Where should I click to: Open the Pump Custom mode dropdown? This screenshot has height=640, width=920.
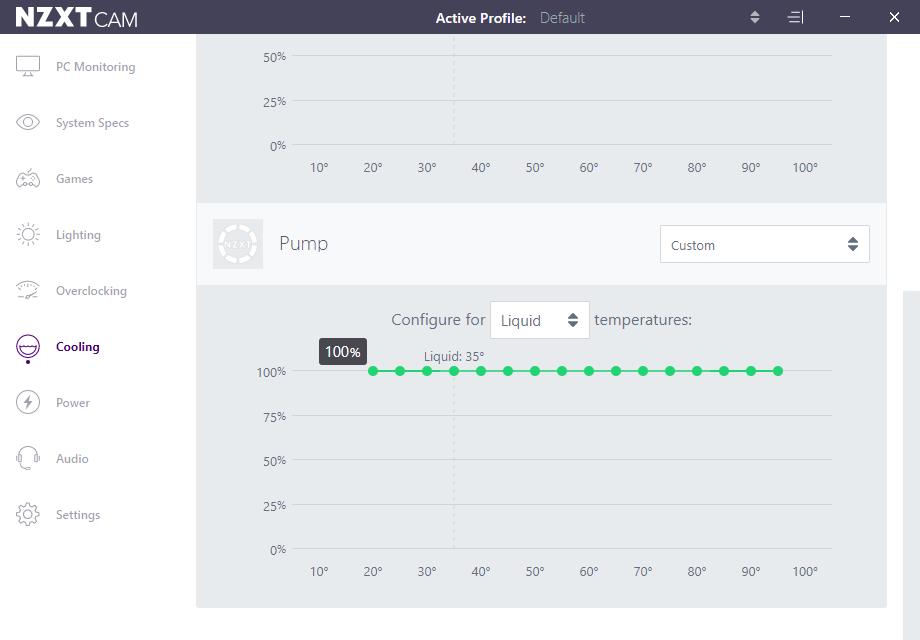(x=764, y=245)
